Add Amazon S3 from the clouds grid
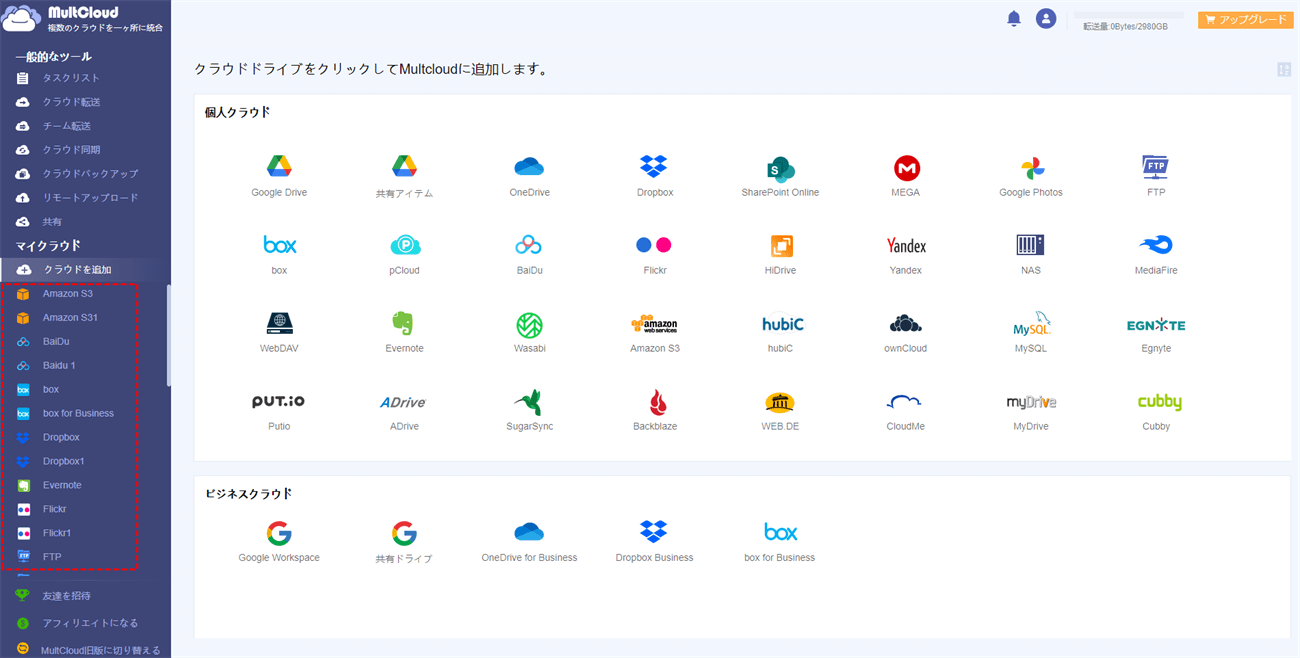The height and width of the screenshot is (658, 1300). [654, 323]
